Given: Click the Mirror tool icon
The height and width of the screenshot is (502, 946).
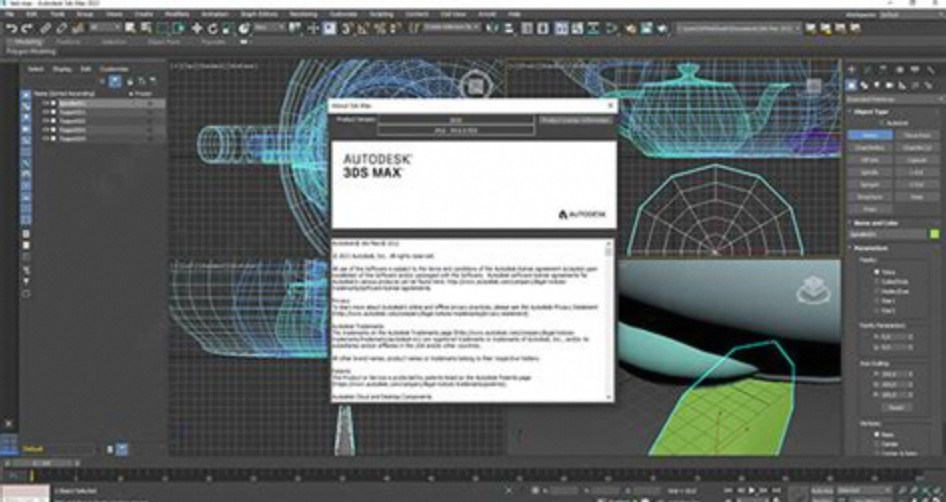Looking at the screenshot, I should [x=493, y=28].
